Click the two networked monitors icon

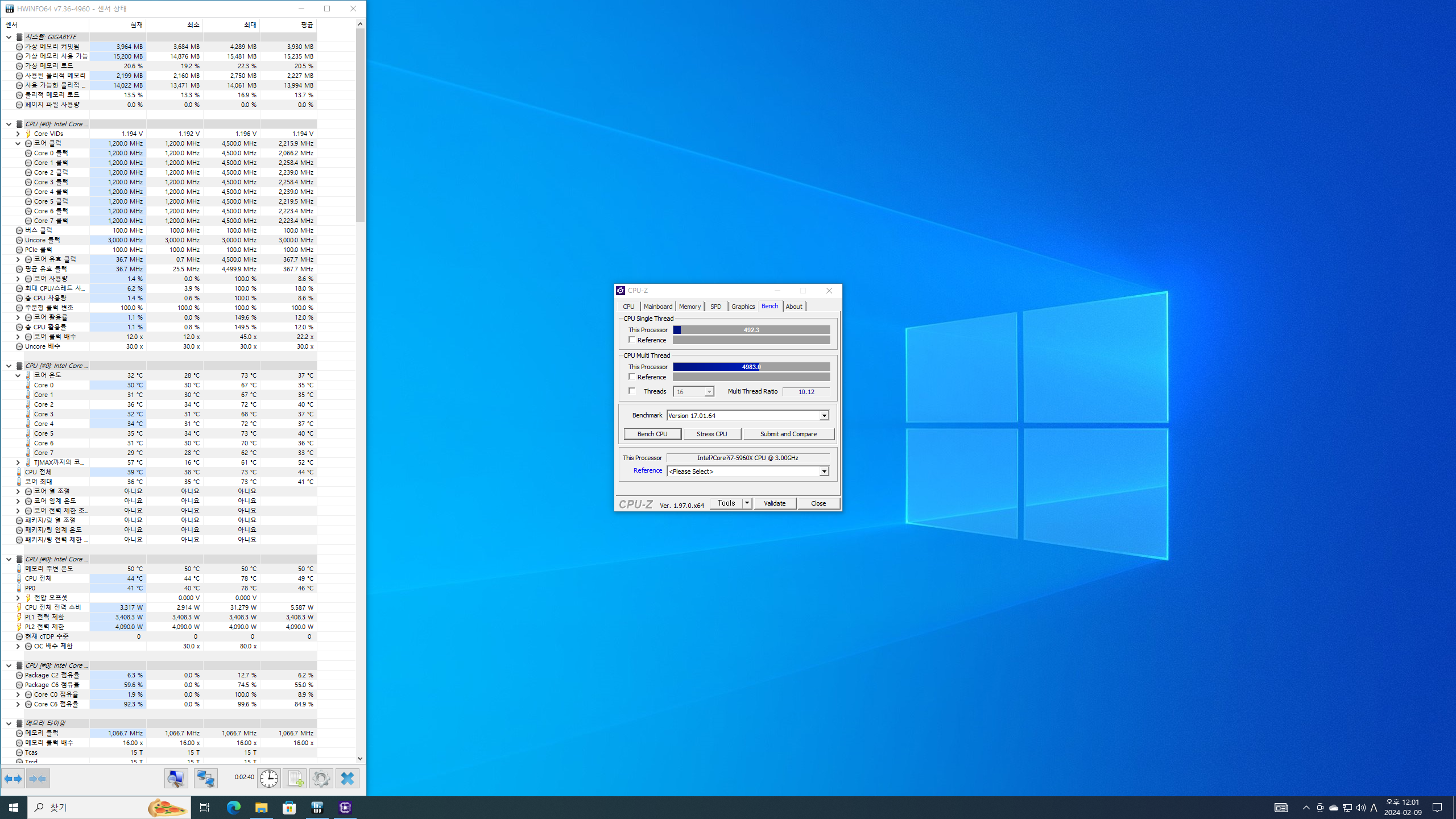205,779
